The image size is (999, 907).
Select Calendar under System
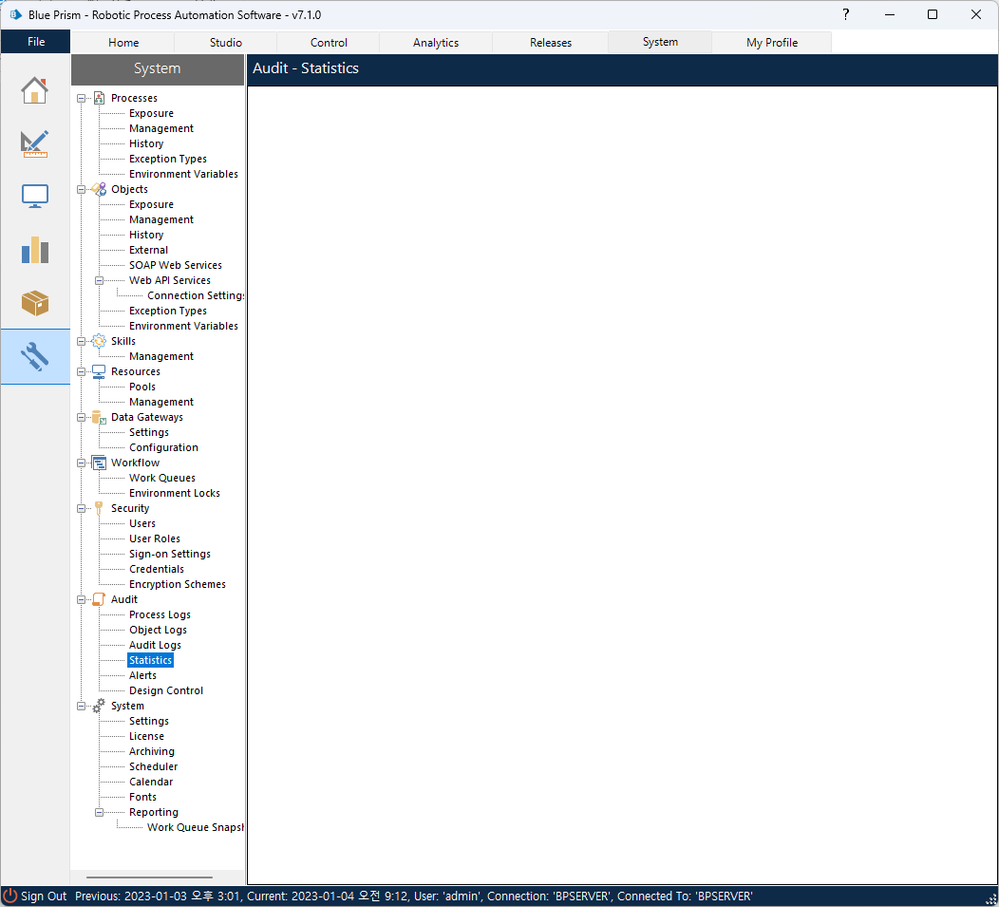(150, 782)
